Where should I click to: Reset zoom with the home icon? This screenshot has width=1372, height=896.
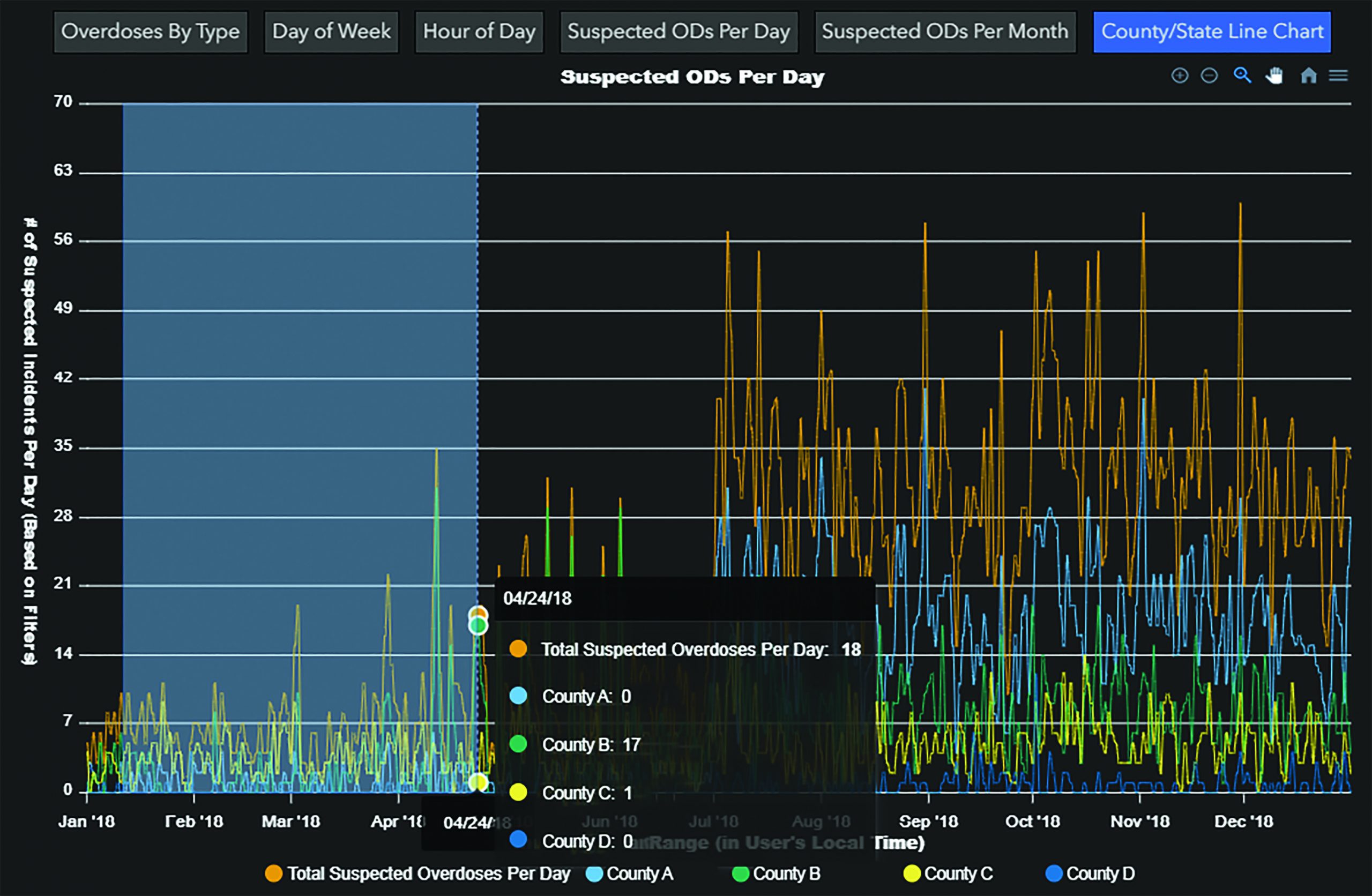click(1309, 76)
